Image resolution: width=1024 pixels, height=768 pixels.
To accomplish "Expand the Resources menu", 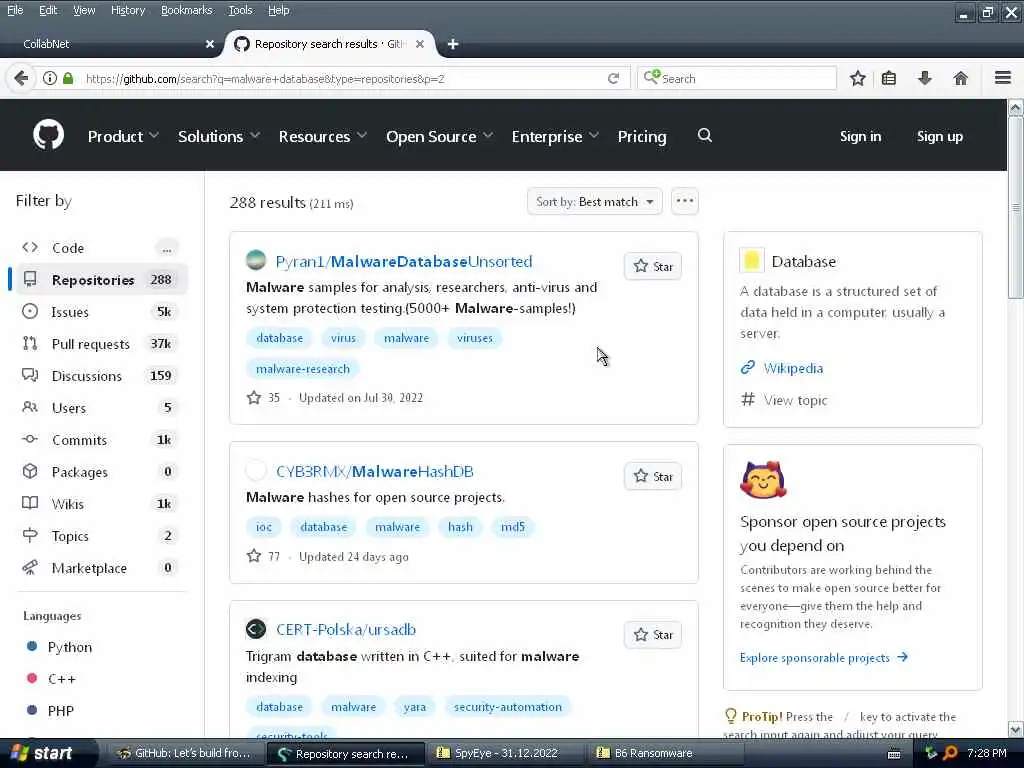I will tap(323, 136).
